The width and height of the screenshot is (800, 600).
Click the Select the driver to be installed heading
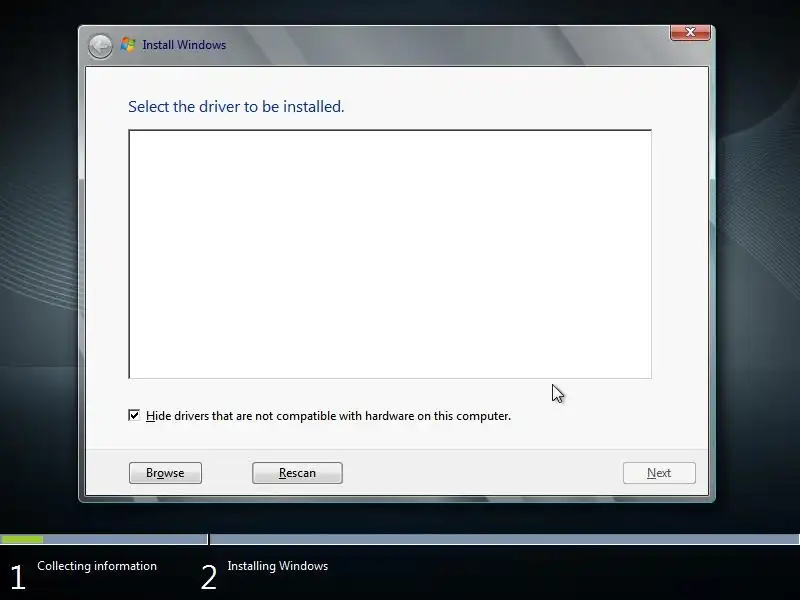click(x=236, y=107)
